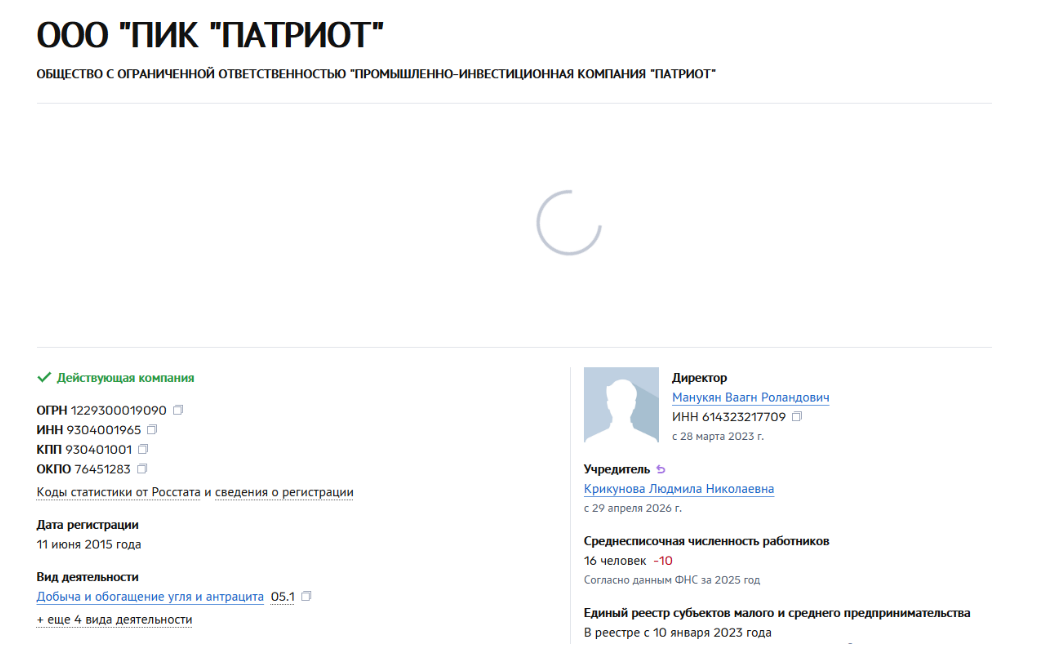Click the full company name line
Viewport: 1051px width, 654px height.
[376, 74]
